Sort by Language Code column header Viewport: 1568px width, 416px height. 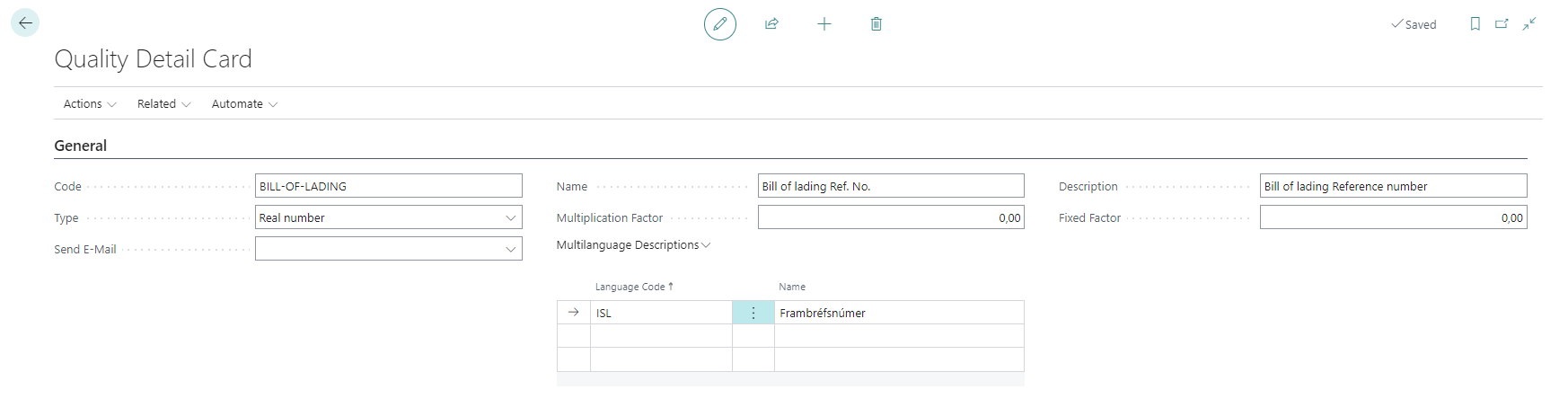pos(630,287)
